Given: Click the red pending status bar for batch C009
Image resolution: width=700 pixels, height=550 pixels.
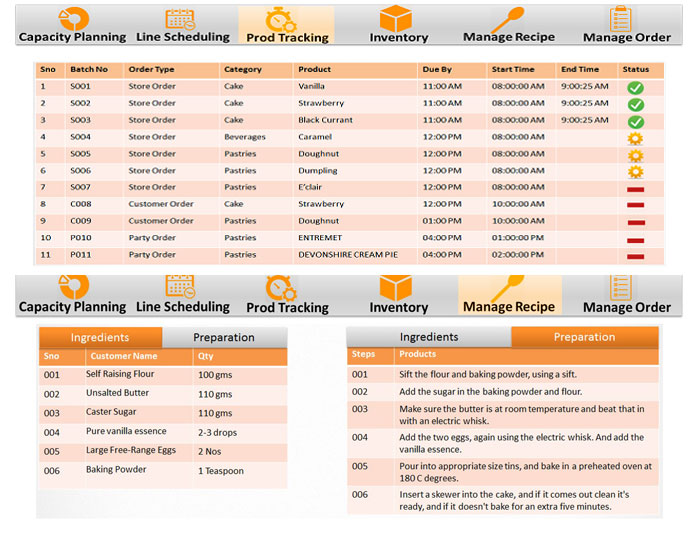Looking at the screenshot, I should click(x=636, y=222).
